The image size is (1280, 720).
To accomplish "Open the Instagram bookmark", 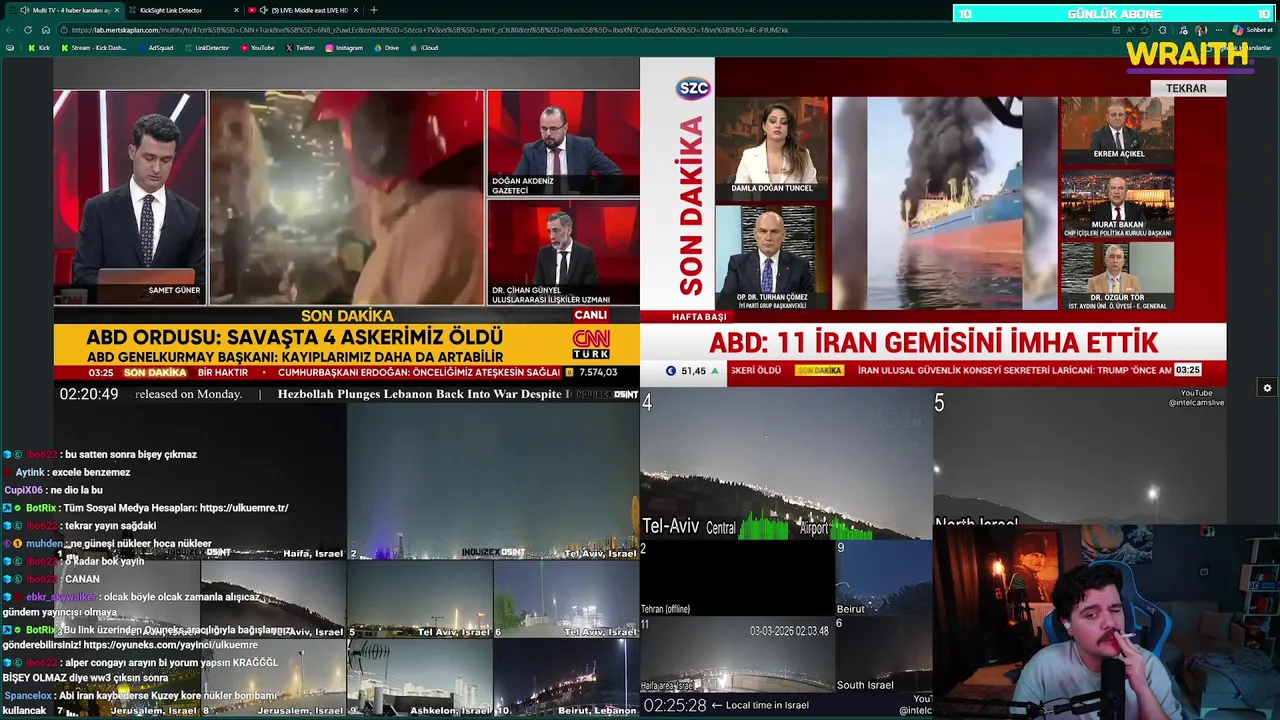I will [x=344, y=48].
